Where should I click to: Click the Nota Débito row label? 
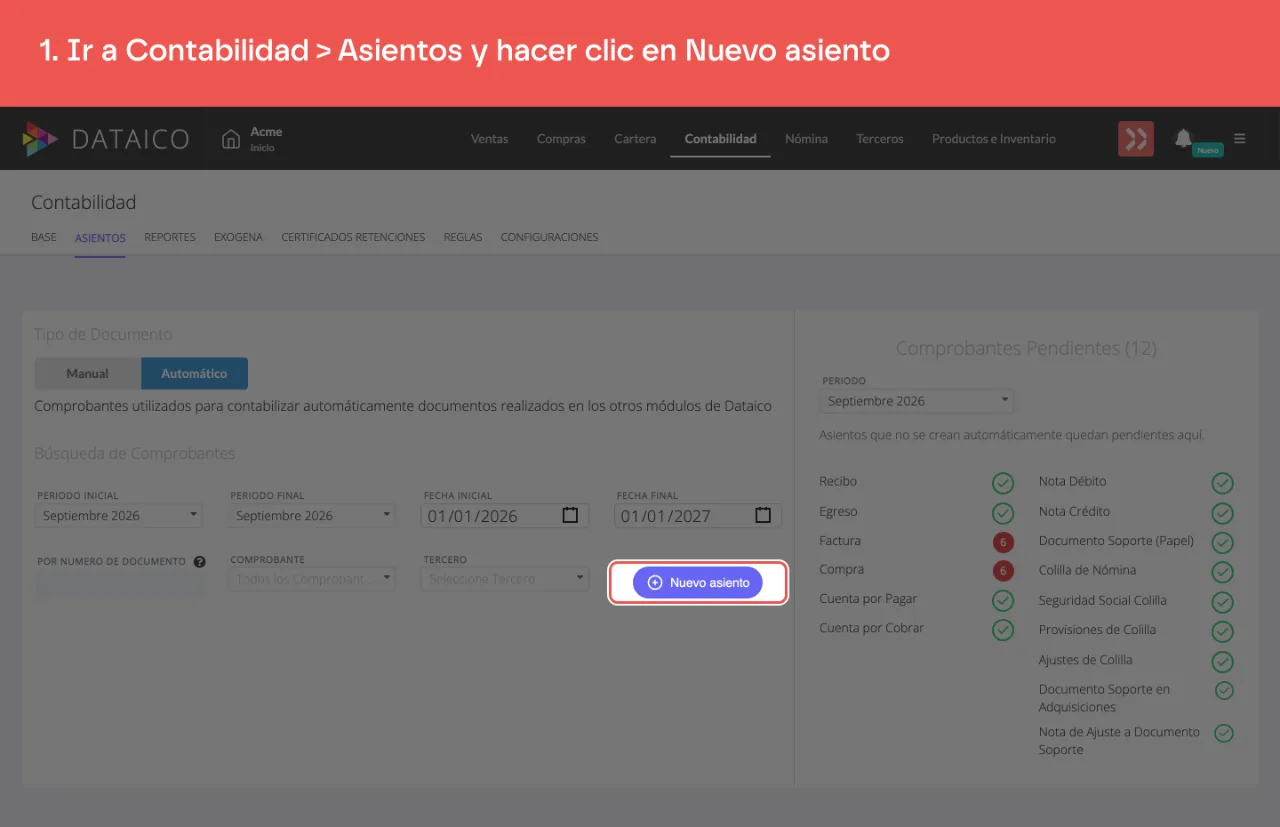tap(1072, 482)
